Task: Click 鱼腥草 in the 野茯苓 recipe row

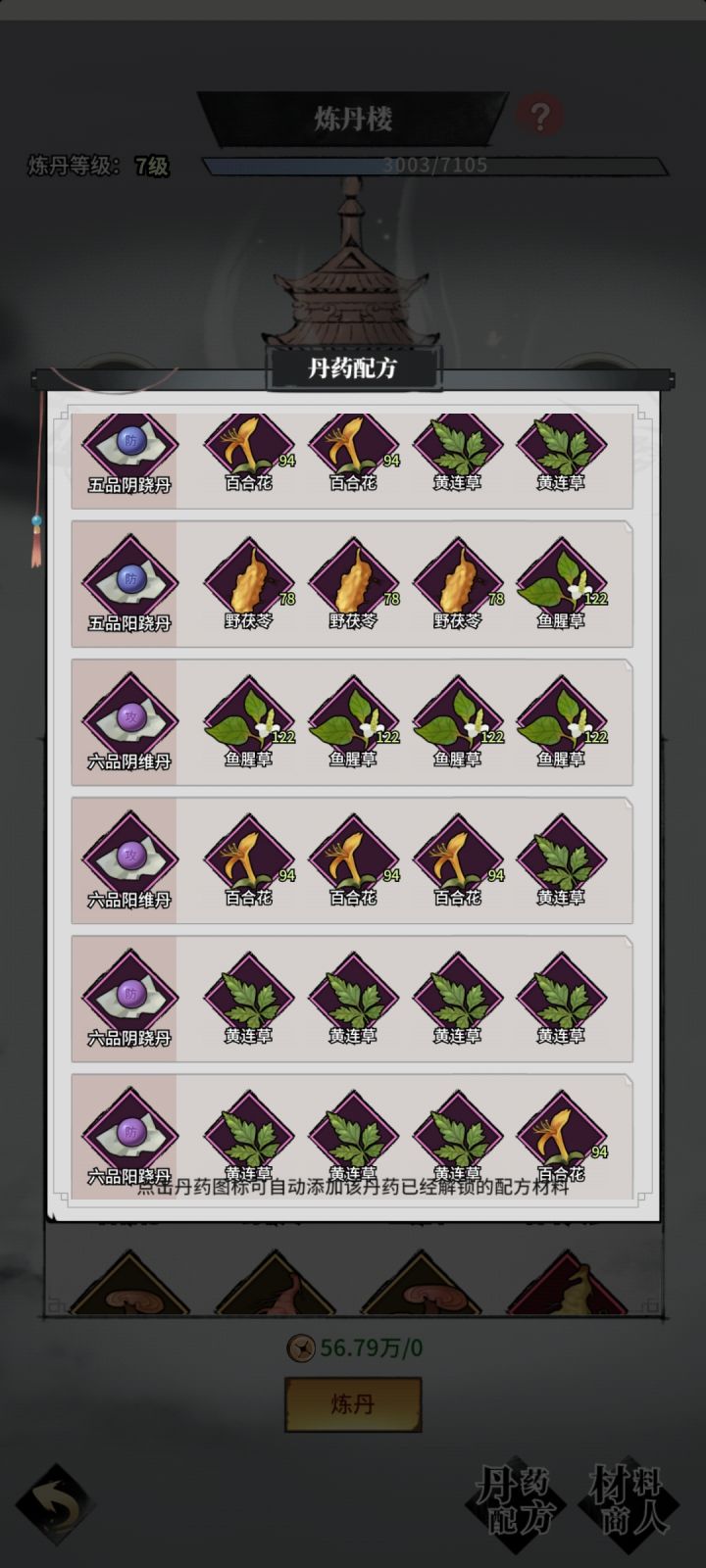Action: [562, 582]
